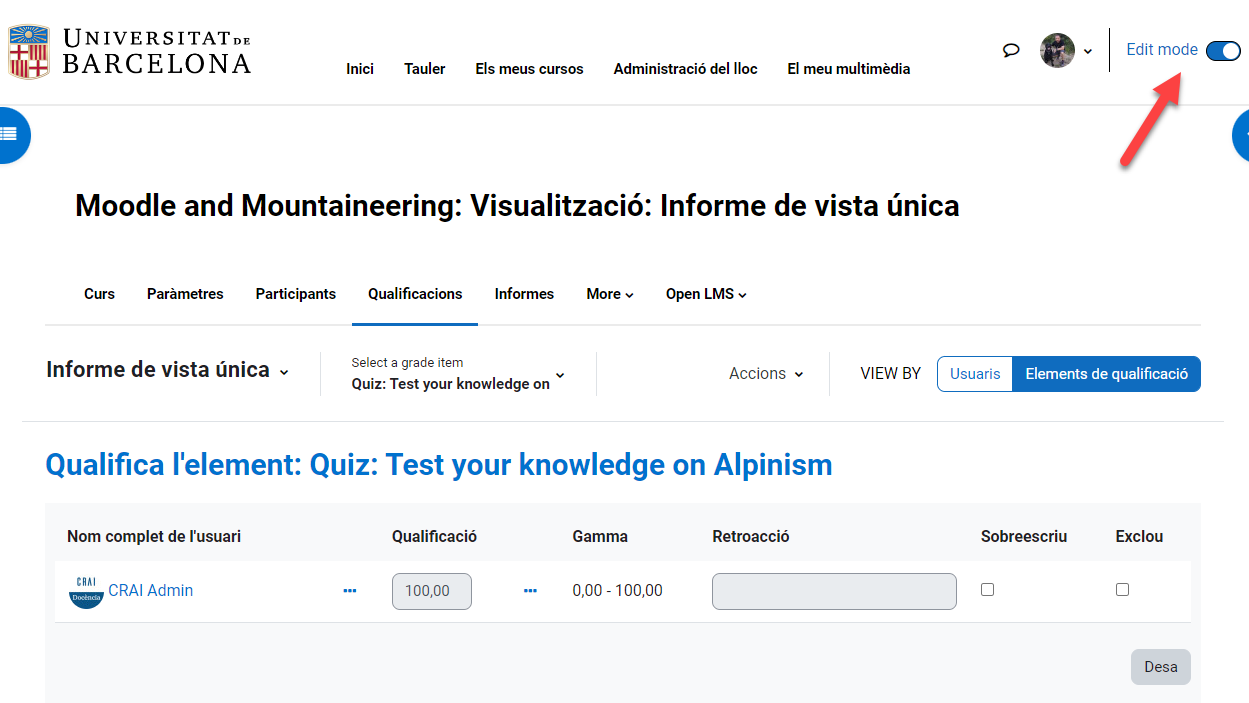Click the Retroacció feedback text field

click(x=834, y=591)
